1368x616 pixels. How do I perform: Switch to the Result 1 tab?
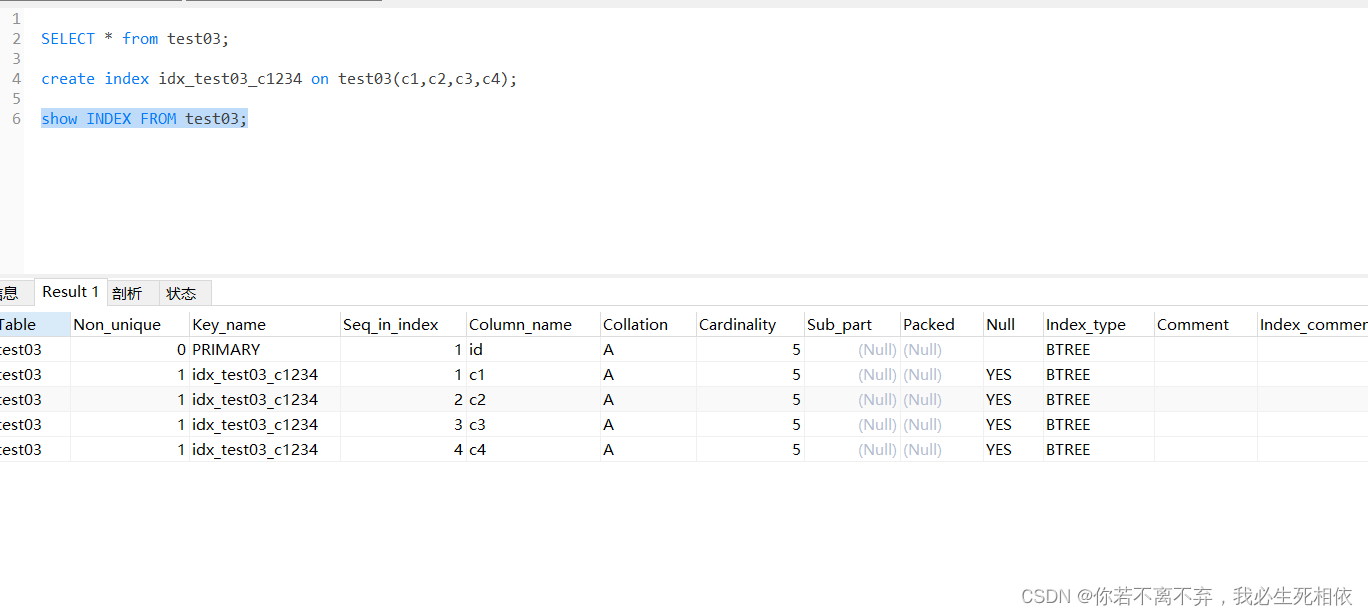point(70,292)
